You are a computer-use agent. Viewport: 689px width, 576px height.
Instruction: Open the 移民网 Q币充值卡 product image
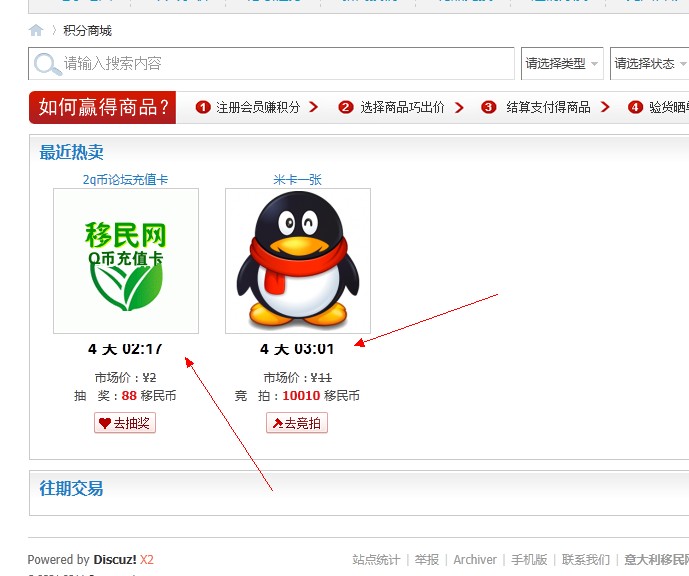[126, 261]
